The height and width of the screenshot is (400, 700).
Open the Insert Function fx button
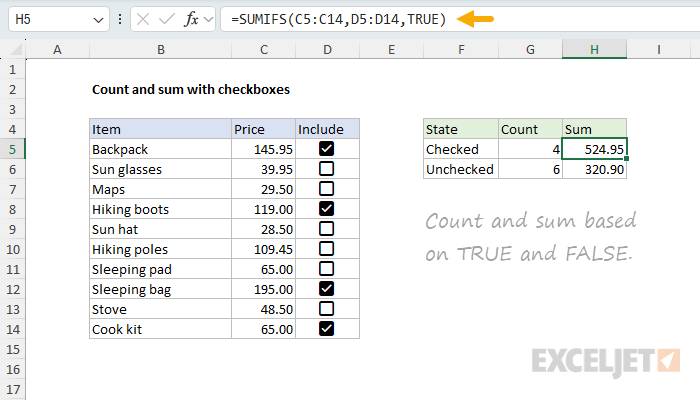click(191, 19)
